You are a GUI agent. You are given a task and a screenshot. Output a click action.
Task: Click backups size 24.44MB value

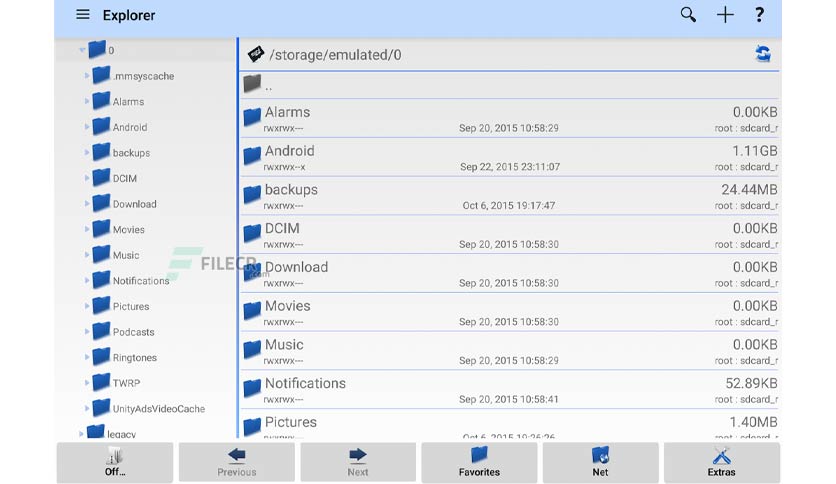(749, 190)
